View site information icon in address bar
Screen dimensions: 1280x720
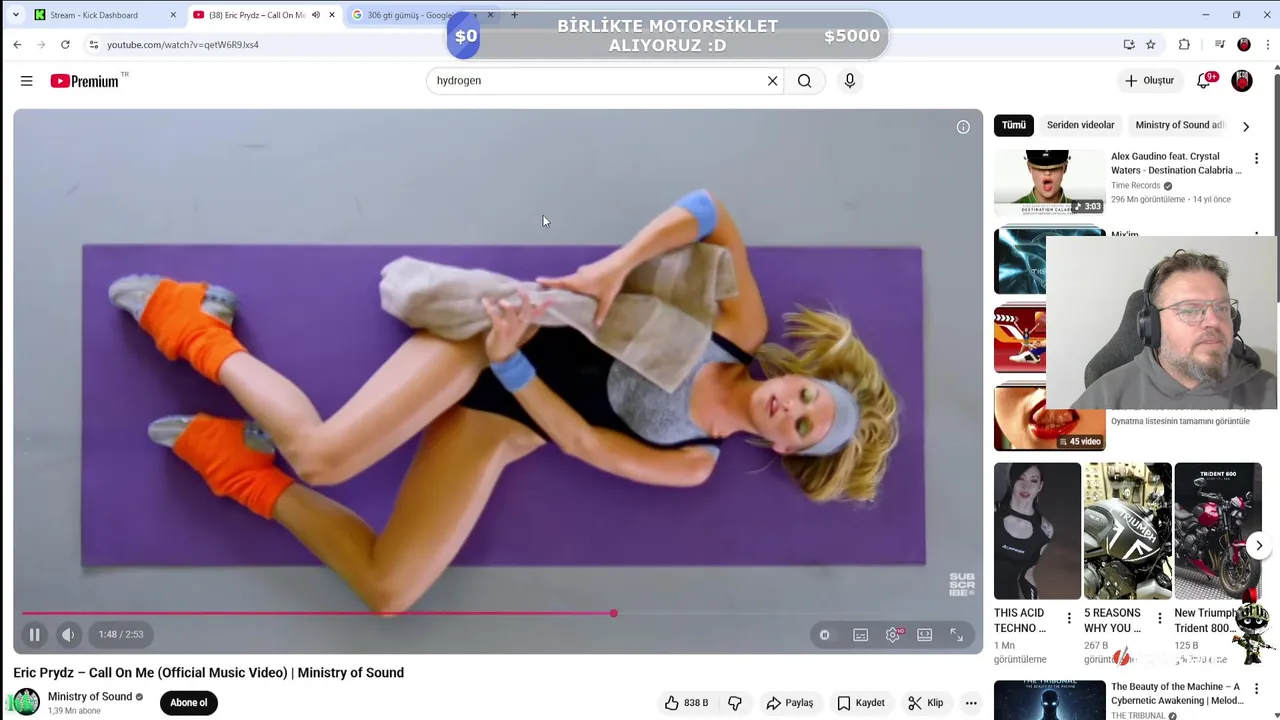coord(93,45)
